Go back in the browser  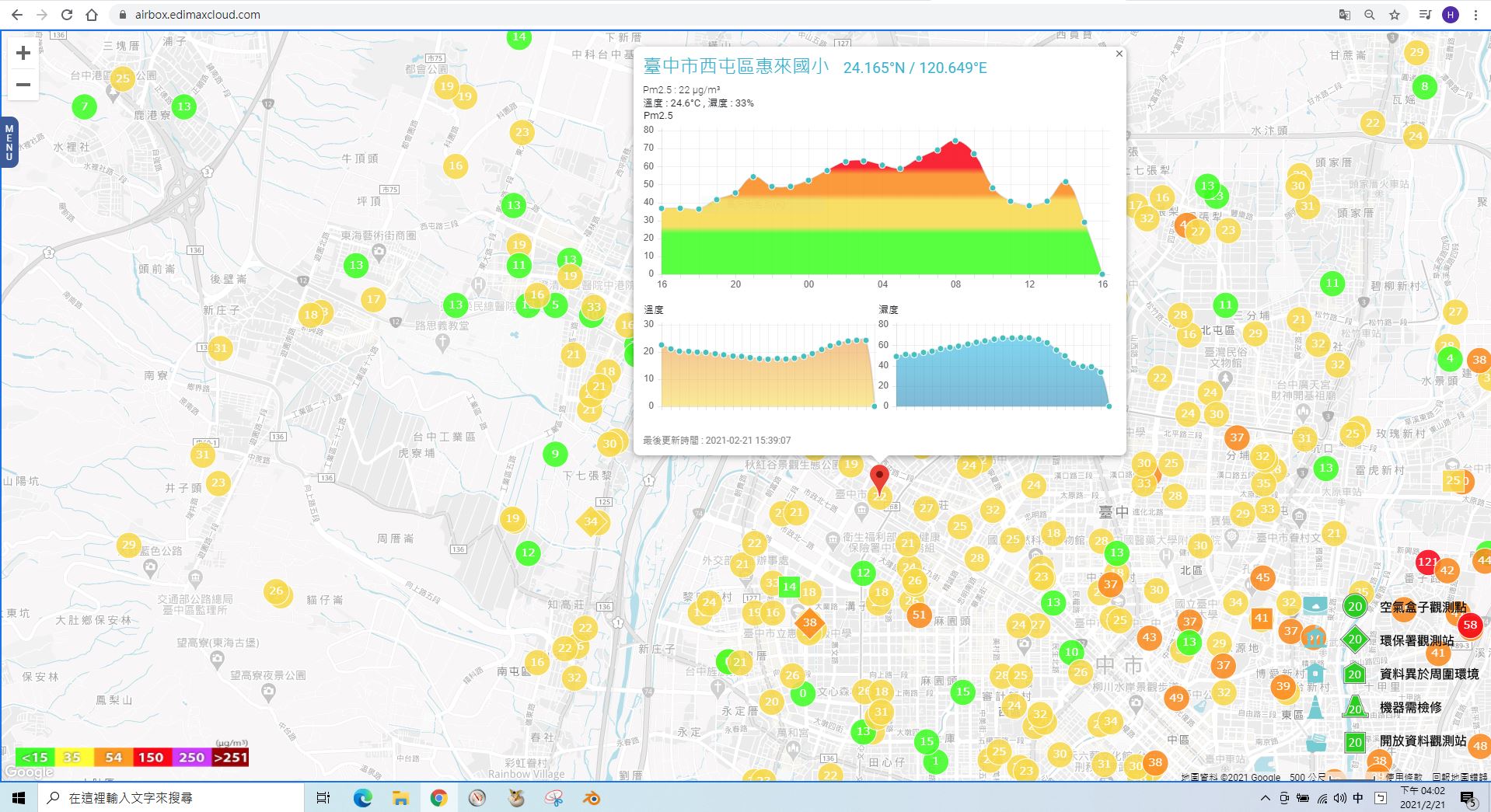(17, 15)
